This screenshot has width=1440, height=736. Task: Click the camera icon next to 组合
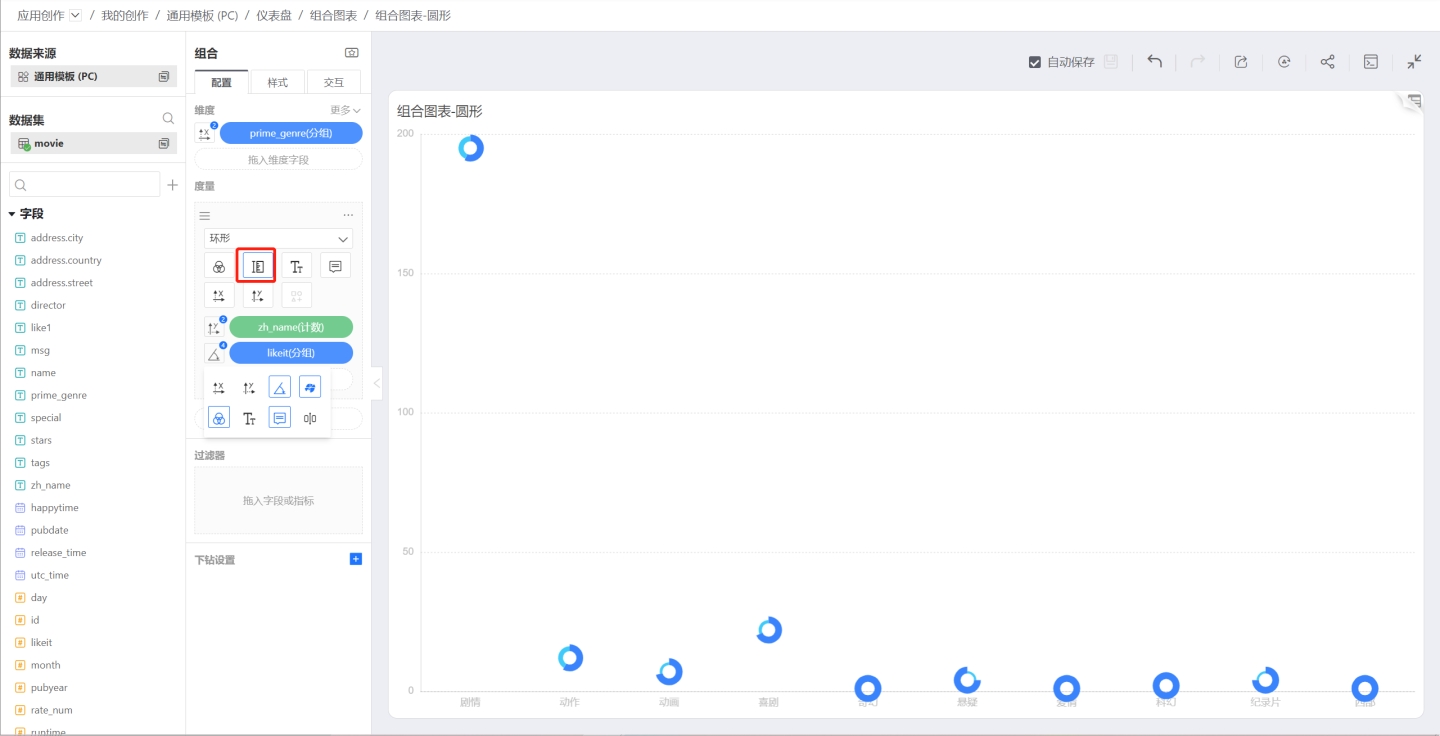351,53
